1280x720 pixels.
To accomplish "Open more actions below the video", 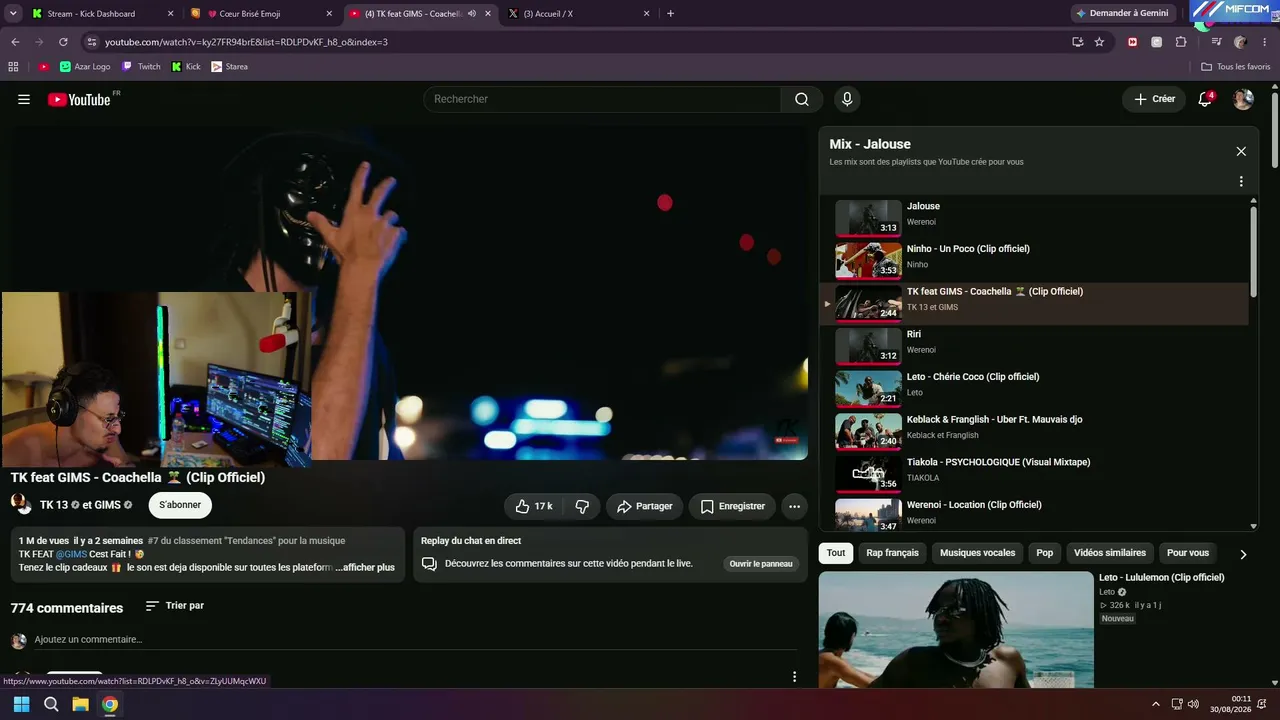I will pyautogui.click(x=794, y=506).
